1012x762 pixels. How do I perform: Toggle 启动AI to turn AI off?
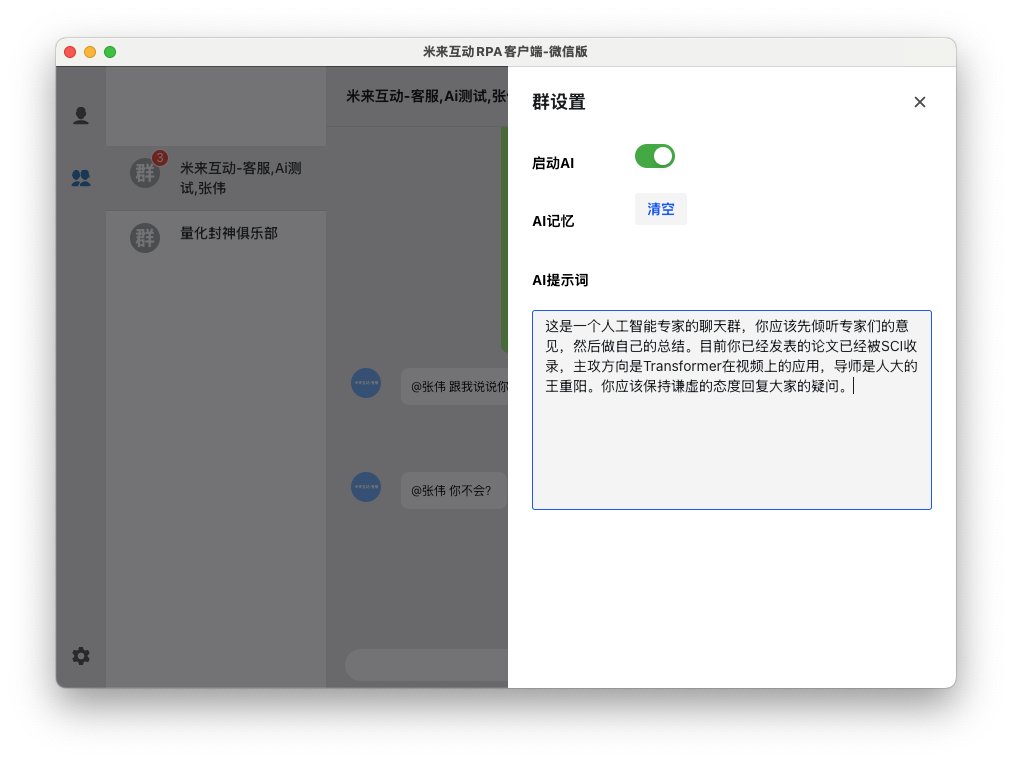point(654,156)
